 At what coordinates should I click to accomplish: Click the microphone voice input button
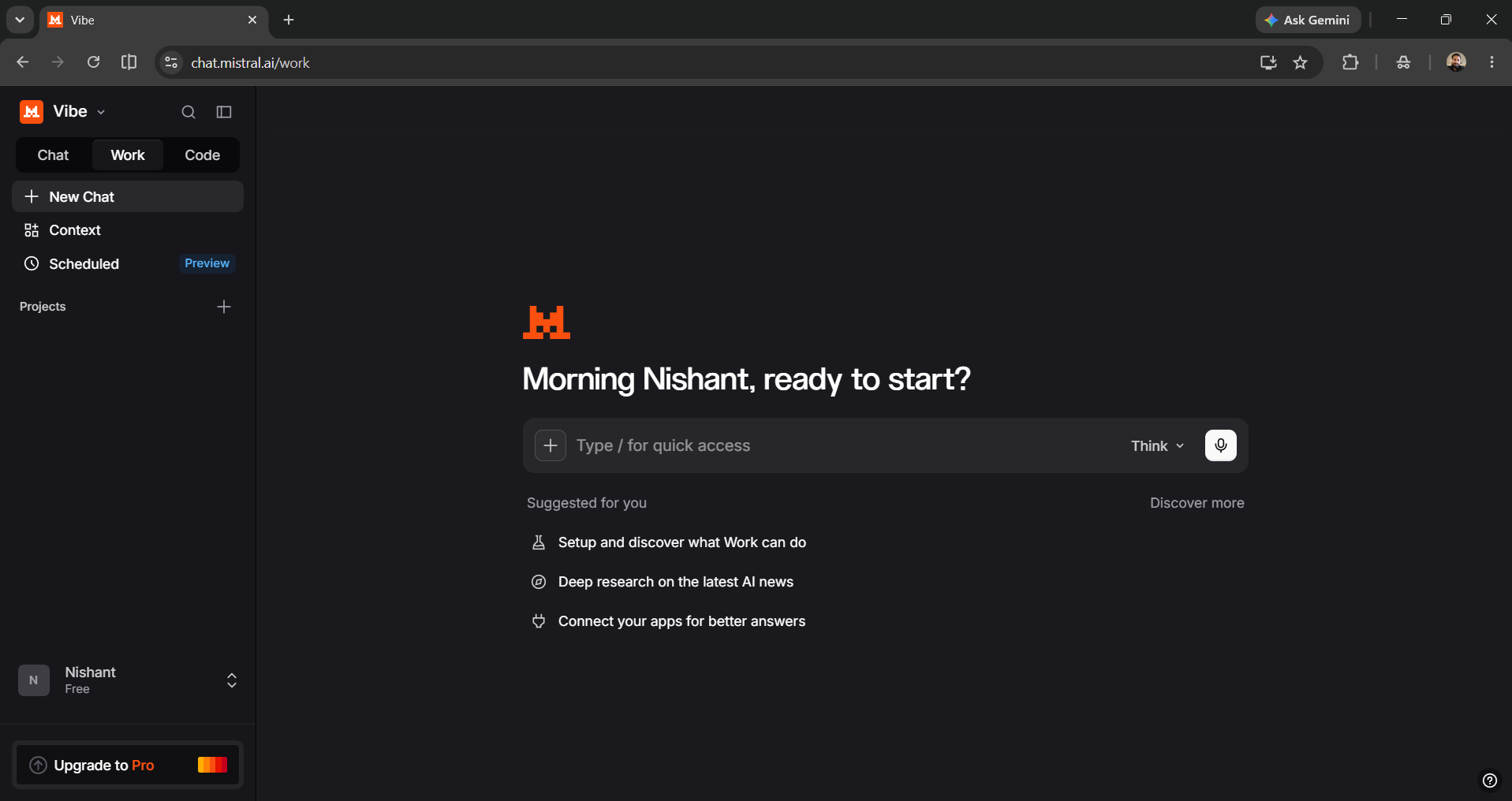tap(1220, 445)
